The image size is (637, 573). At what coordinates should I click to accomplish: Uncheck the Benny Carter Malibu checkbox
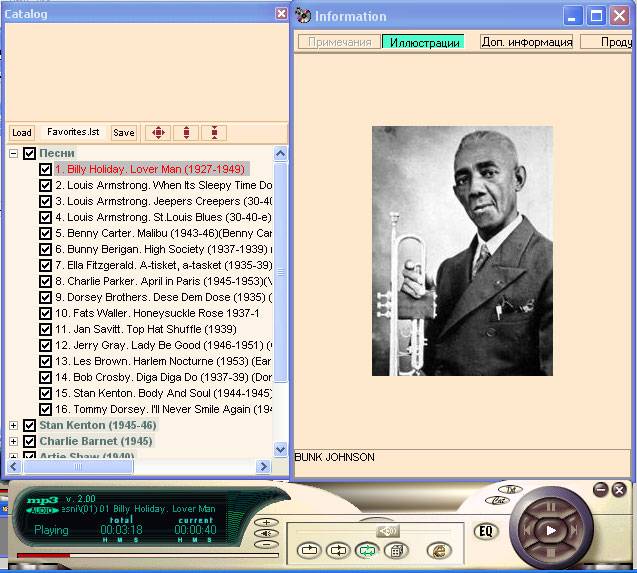pyautogui.click(x=45, y=233)
